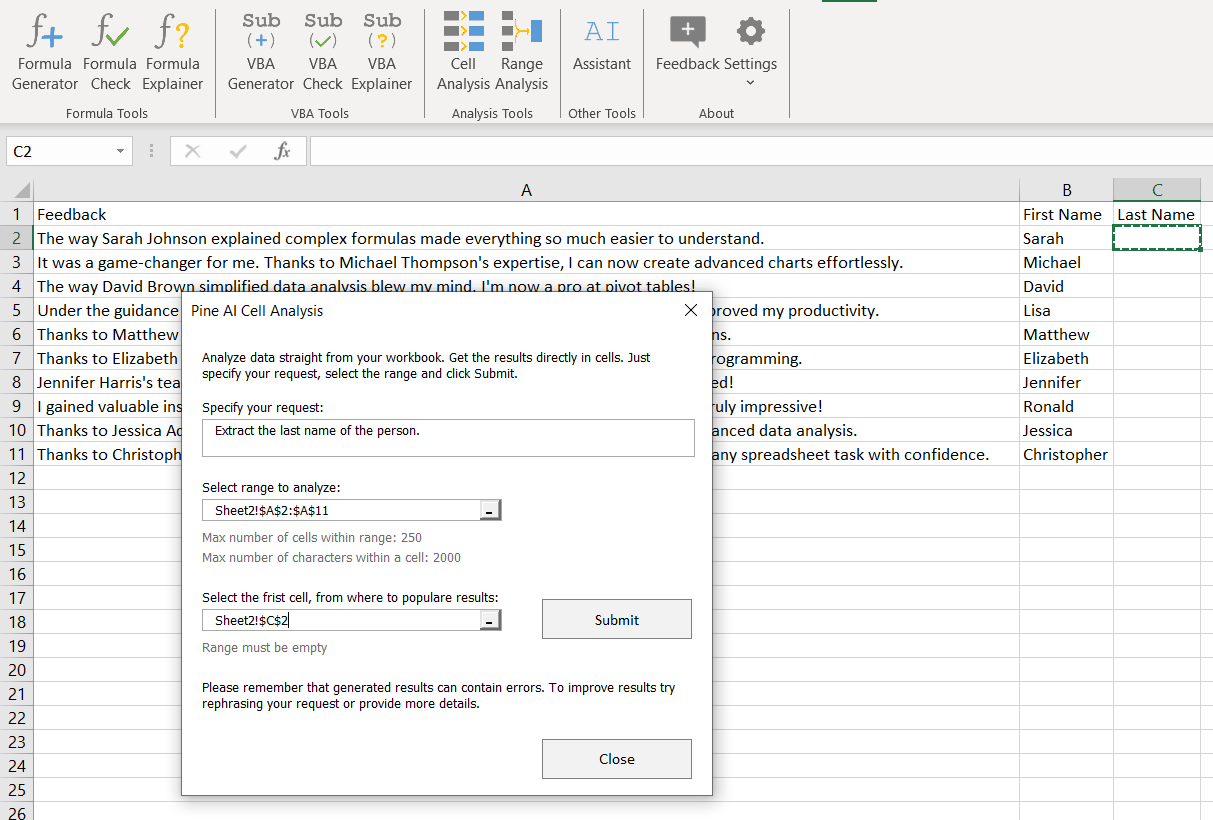Viewport: 1213px width, 820px height.
Task: Start the VBA Generator
Action: click(x=260, y=50)
